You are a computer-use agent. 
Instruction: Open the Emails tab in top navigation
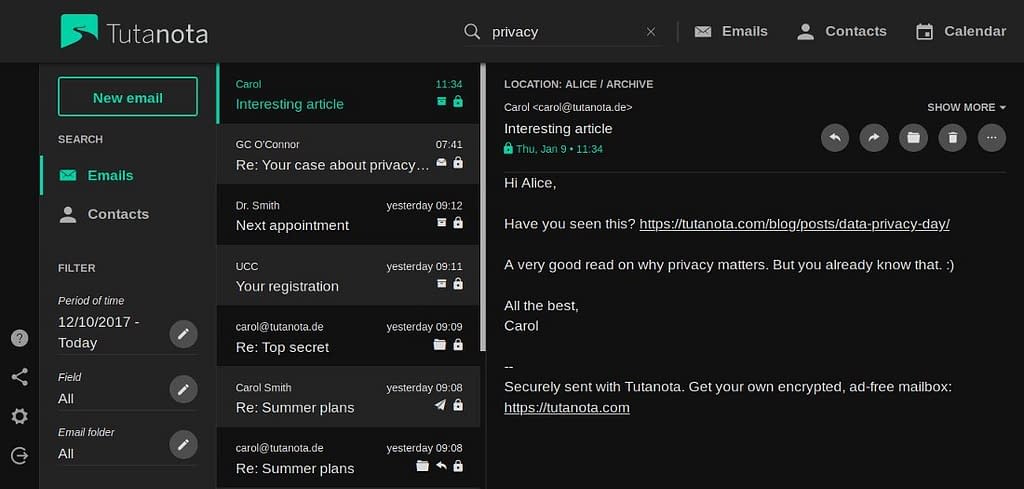click(731, 31)
